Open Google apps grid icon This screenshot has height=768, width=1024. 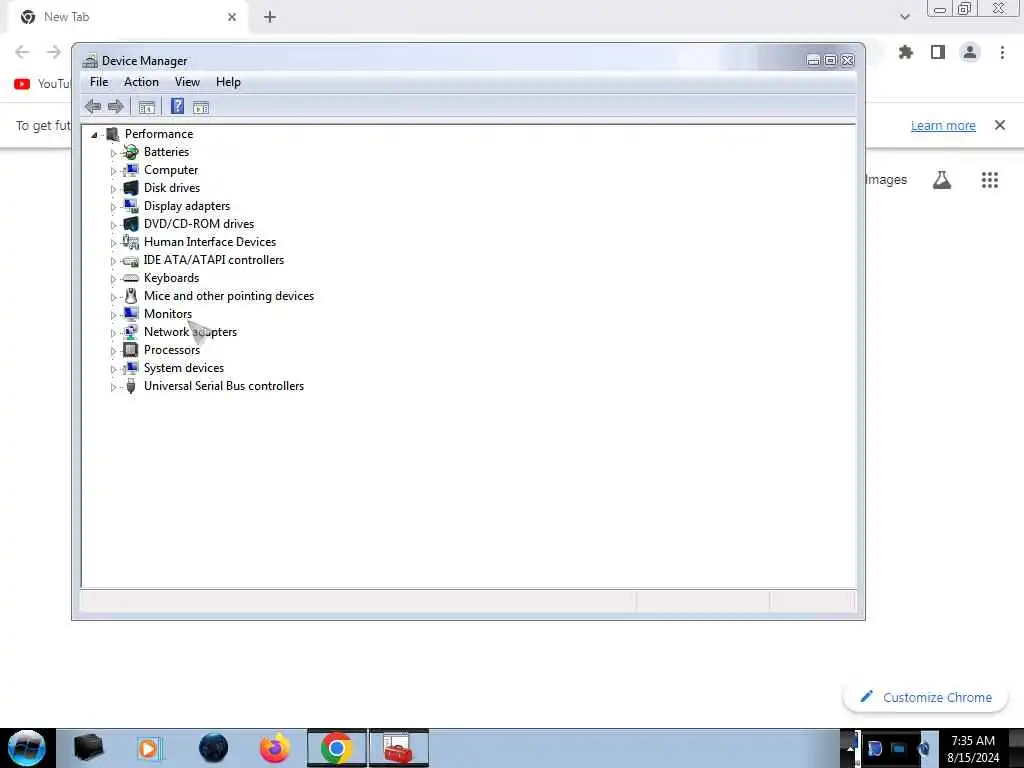click(x=990, y=180)
